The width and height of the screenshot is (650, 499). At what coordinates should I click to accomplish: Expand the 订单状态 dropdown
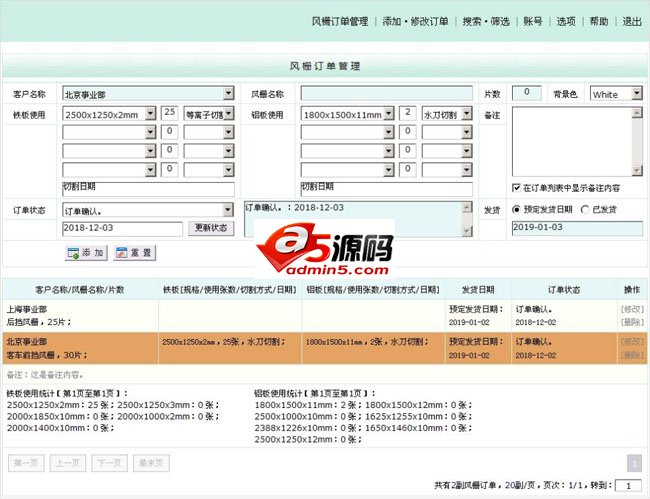pyautogui.click(x=148, y=210)
